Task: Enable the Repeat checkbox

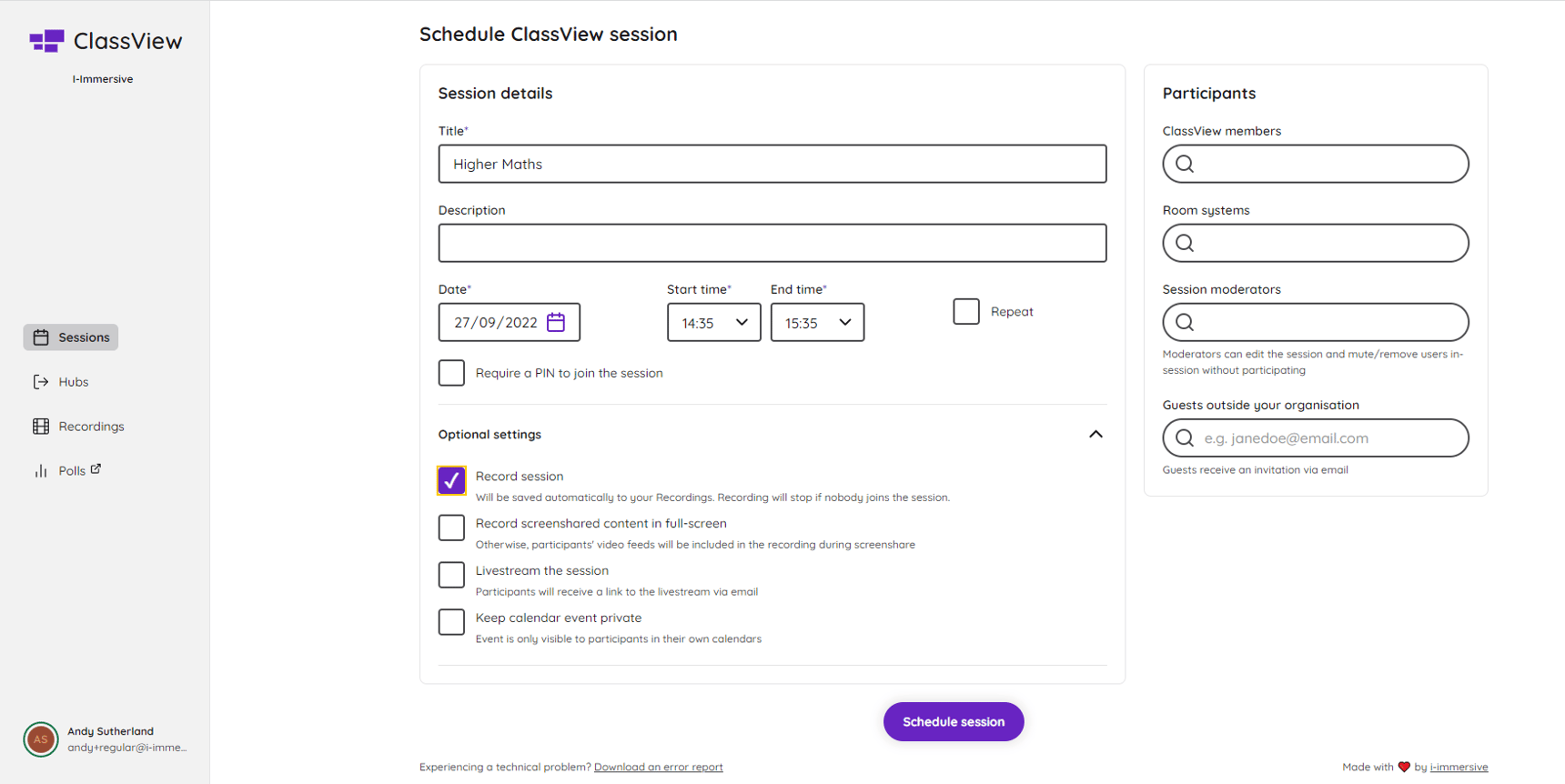Action: click(964, 311)
